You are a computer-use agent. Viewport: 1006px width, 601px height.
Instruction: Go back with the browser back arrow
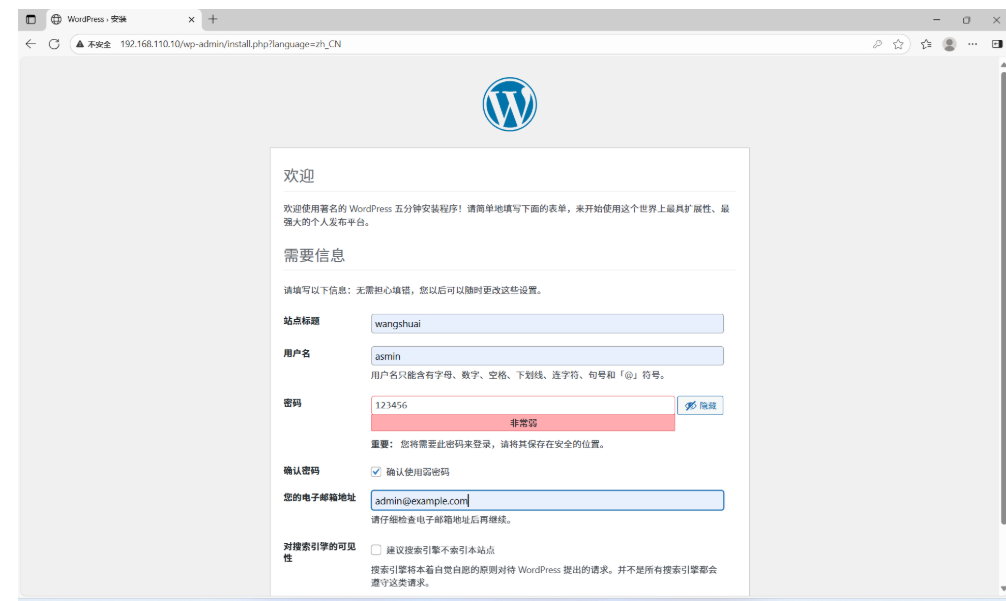31,44
